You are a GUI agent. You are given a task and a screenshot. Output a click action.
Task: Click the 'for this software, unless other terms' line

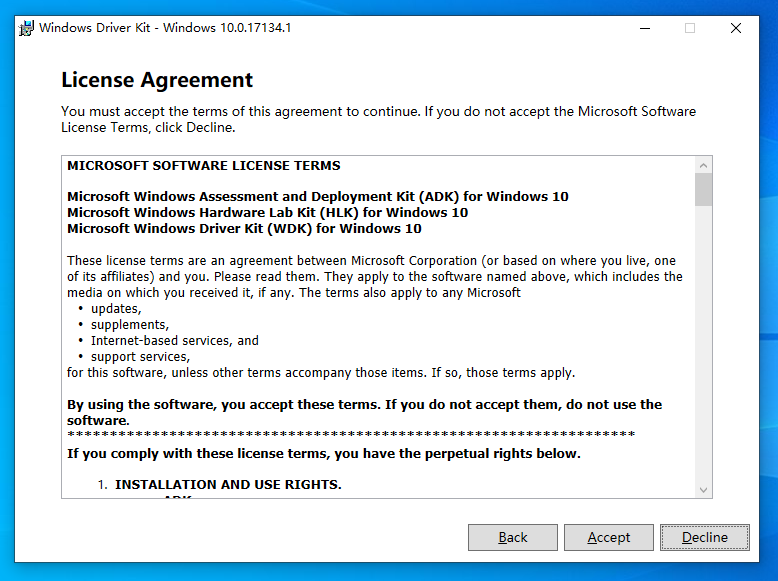click(321, 373)
